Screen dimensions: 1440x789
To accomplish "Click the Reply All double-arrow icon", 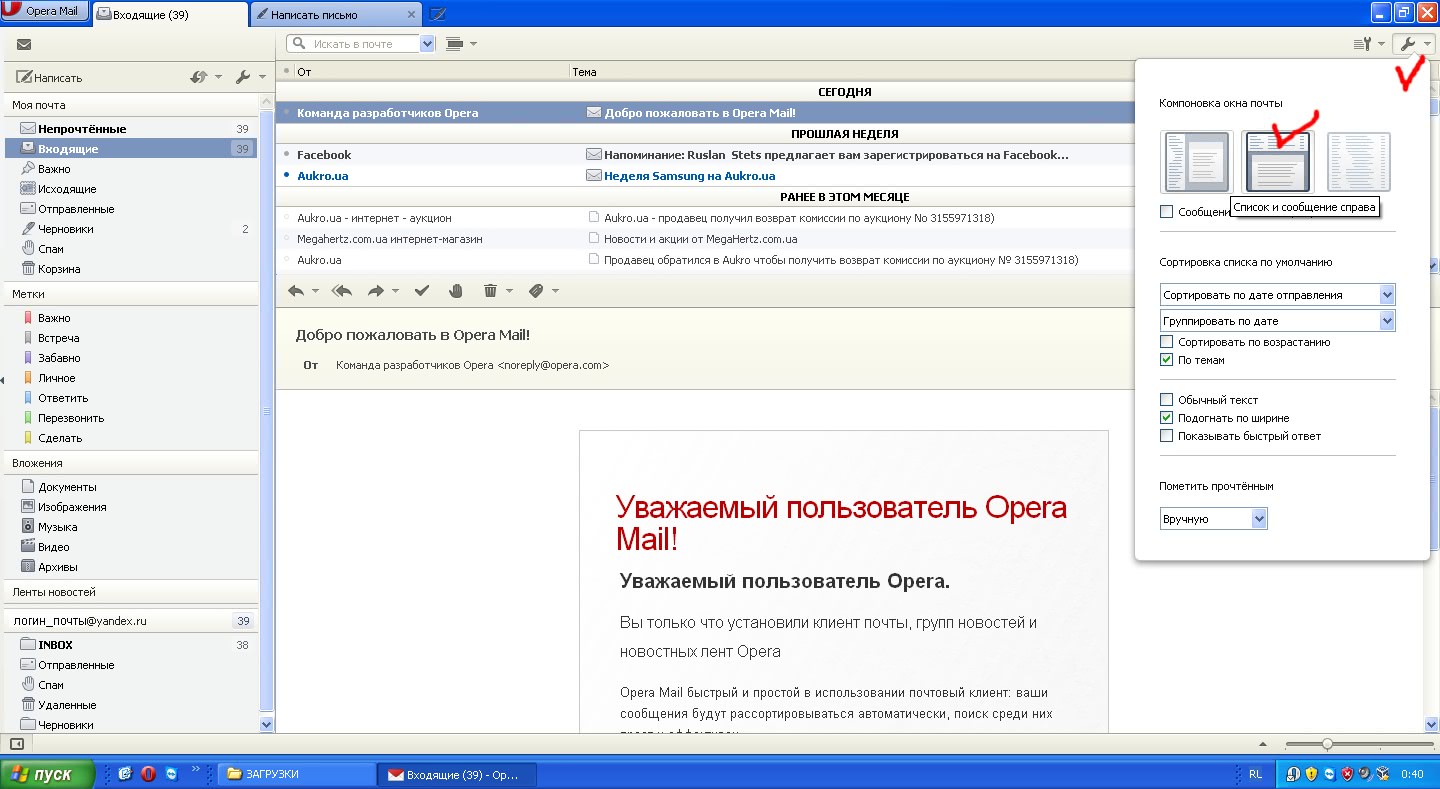I will click(x=342, y=291).
